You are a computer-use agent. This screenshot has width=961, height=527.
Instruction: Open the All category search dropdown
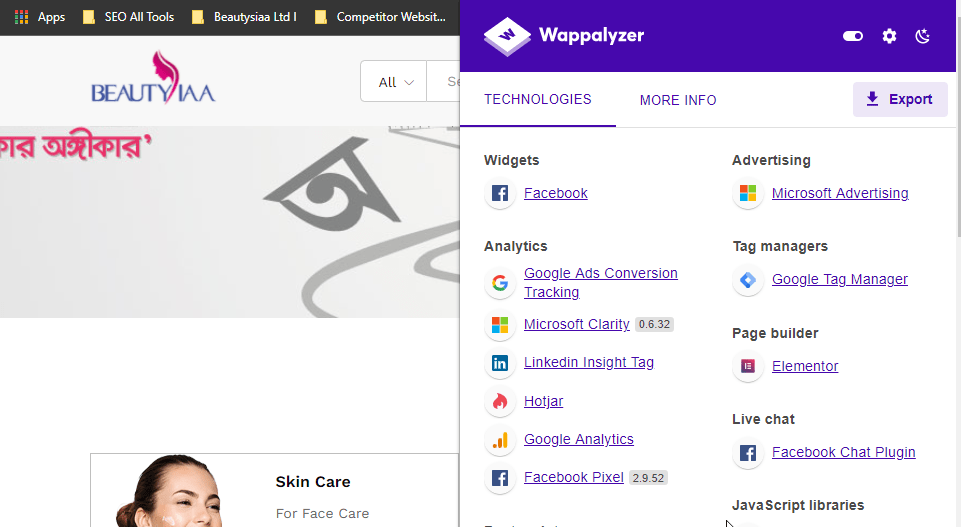pyautogui.click(x=393, y=82)
